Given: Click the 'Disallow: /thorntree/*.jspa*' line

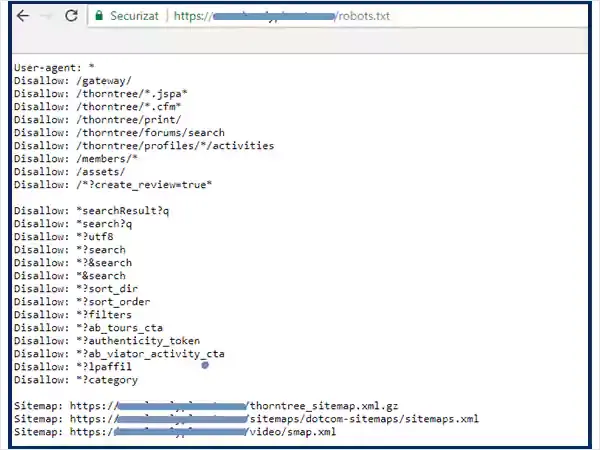Looking at the screenshot, I should coord(101,94).
